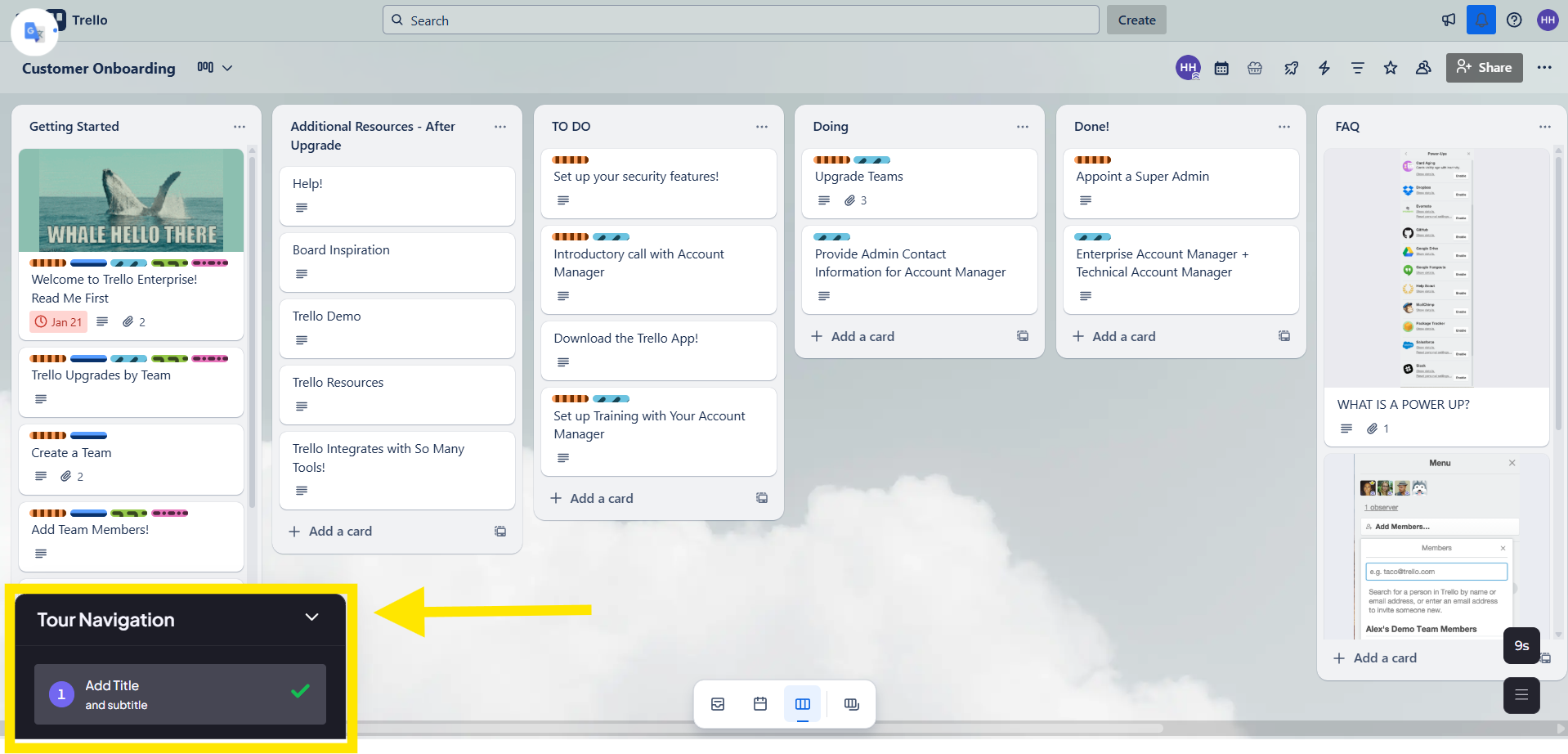This screenshot has width=1568, height=754.
Task: Open the Trello Resources card
Action: 397,394
